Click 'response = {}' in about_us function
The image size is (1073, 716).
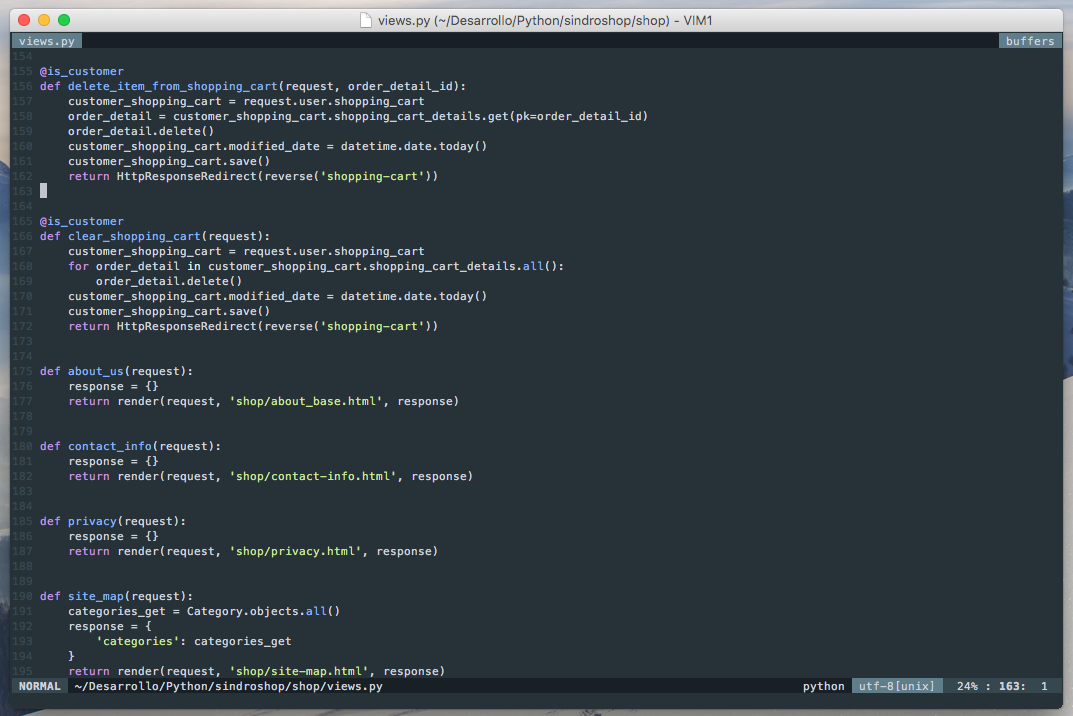(113, 386)
